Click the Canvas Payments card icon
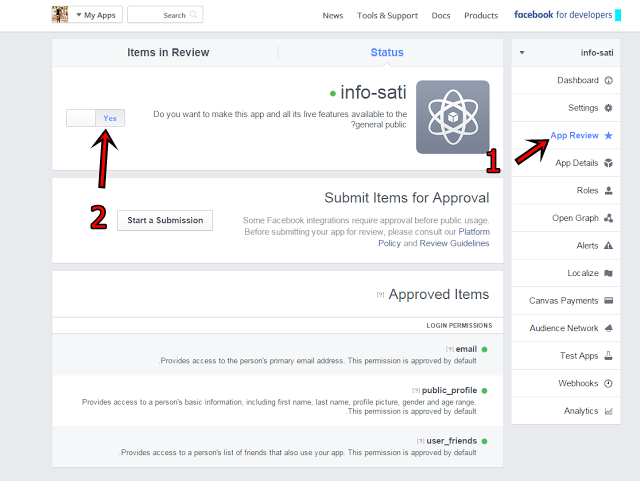 coord(609,301)
